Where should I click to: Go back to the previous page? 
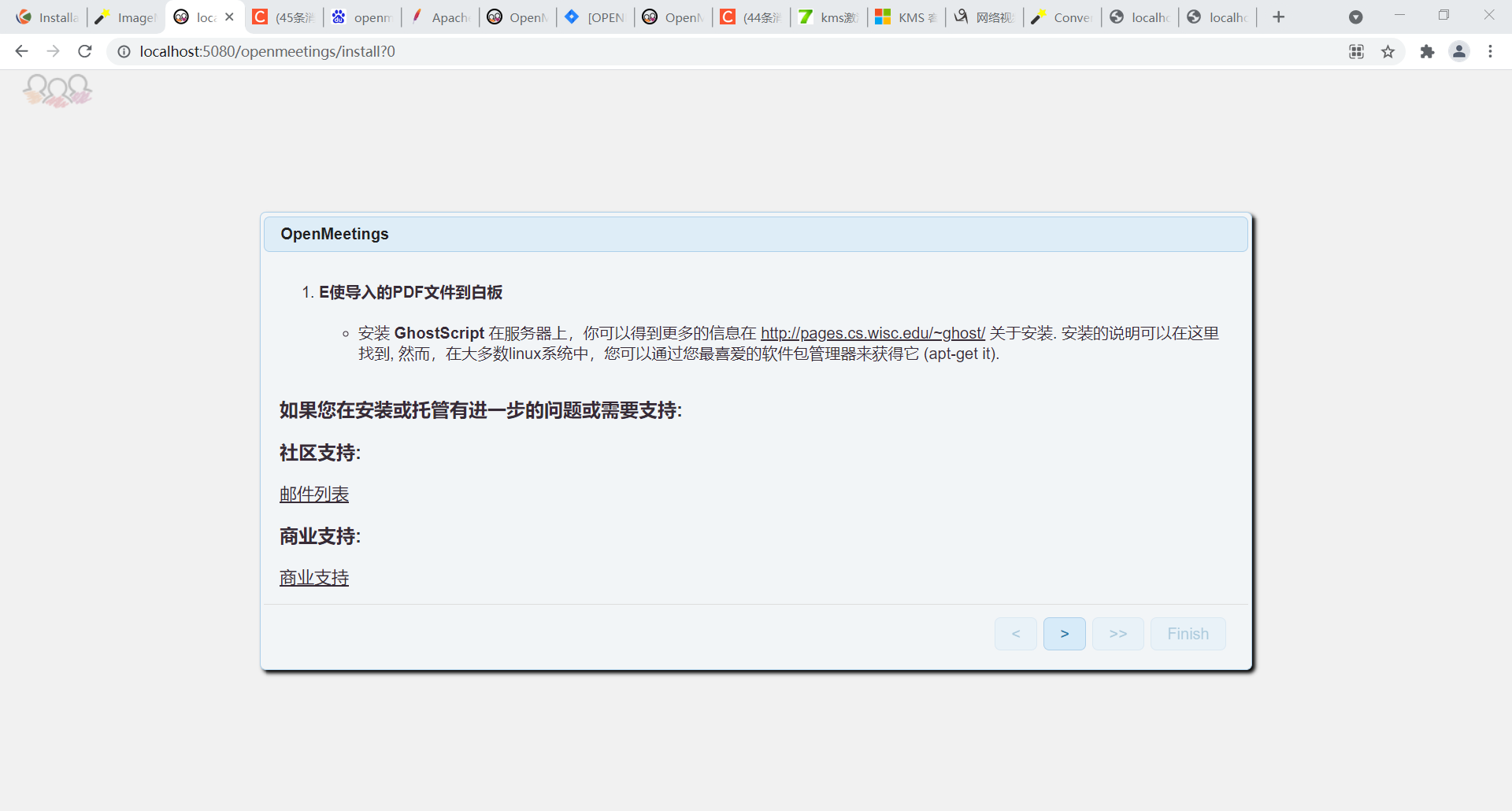(x=21, y=51)
